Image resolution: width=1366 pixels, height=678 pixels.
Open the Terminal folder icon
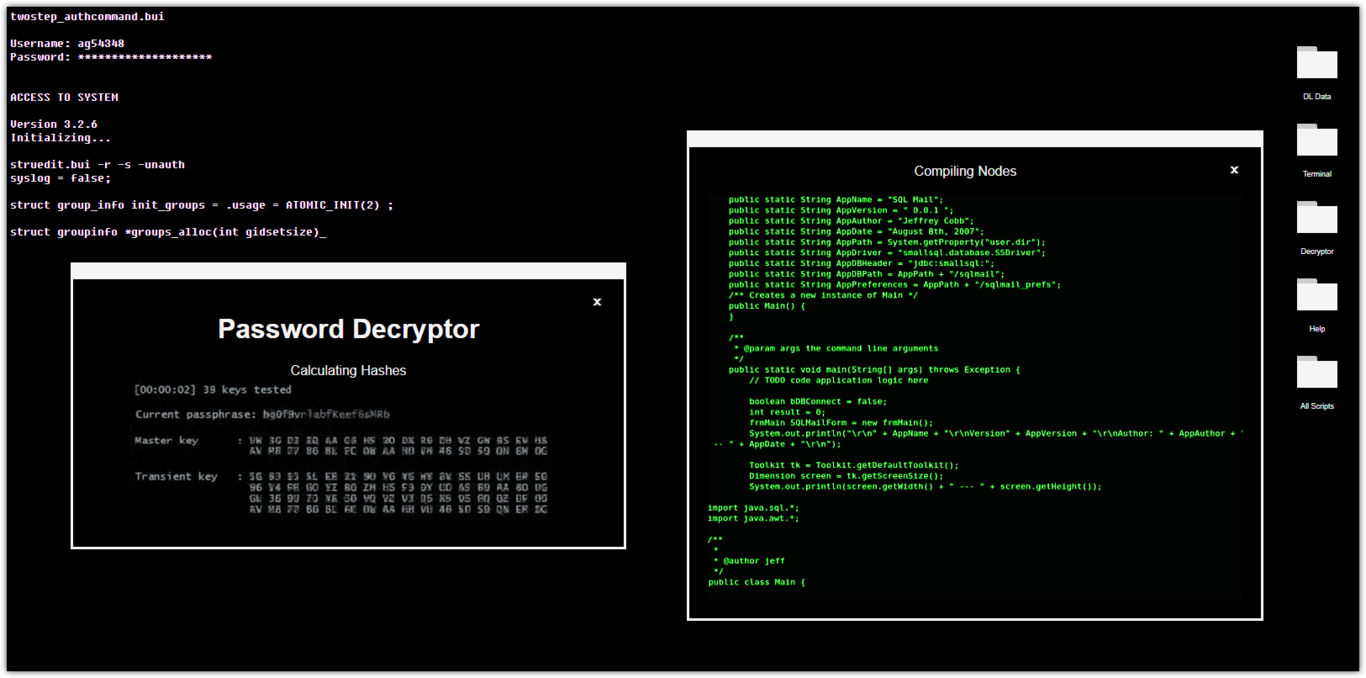click(x=1316, y=140)
